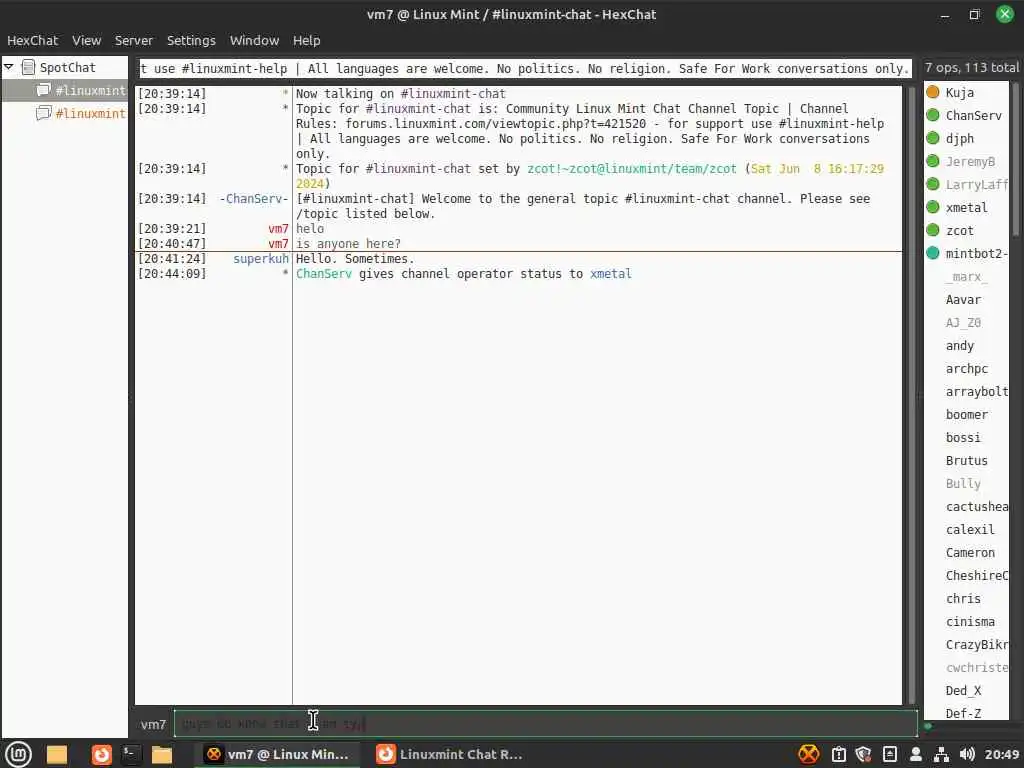Click the message input box
The image size is (1024, 768).
[545, 724]
